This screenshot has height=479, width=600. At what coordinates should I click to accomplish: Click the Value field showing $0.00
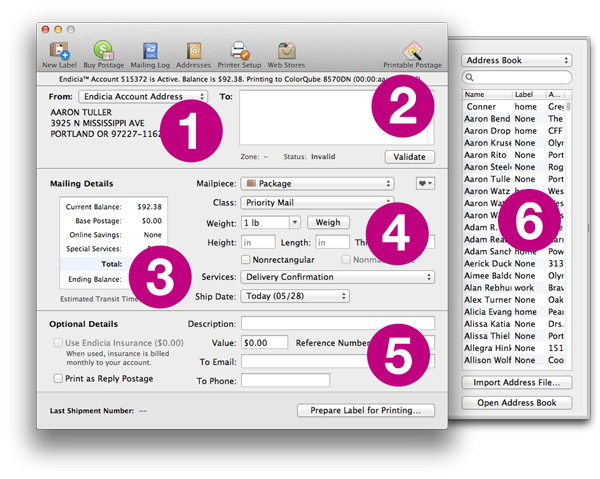(x=264, y=343)
